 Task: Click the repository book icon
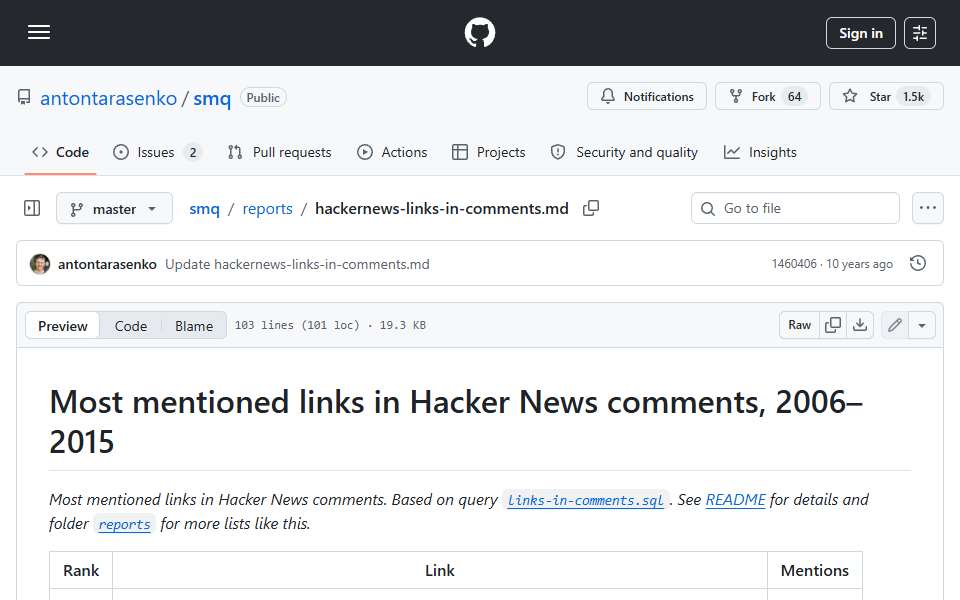coord(24,97)
